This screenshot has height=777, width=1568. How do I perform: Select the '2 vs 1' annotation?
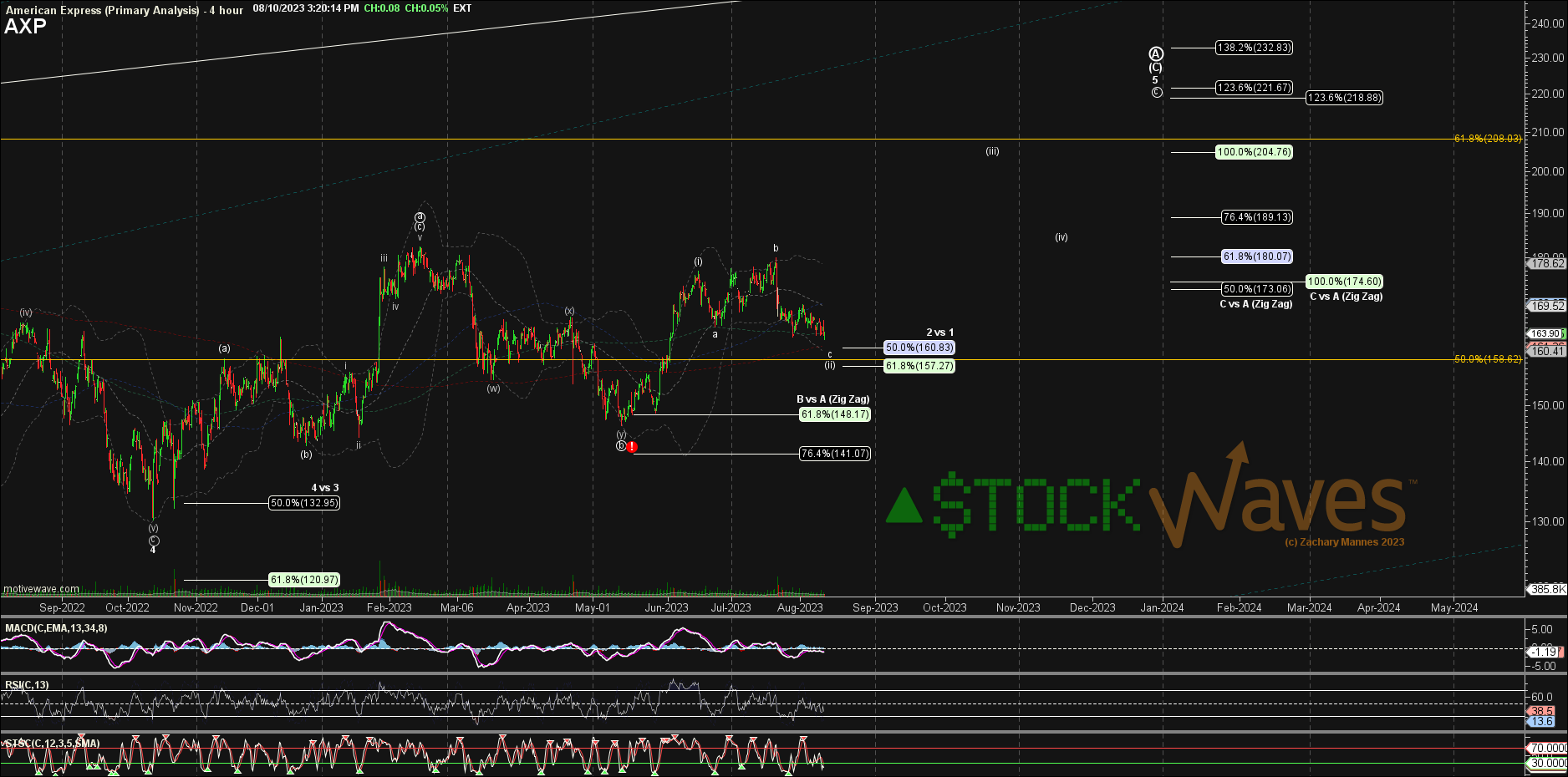coord(939,333)
